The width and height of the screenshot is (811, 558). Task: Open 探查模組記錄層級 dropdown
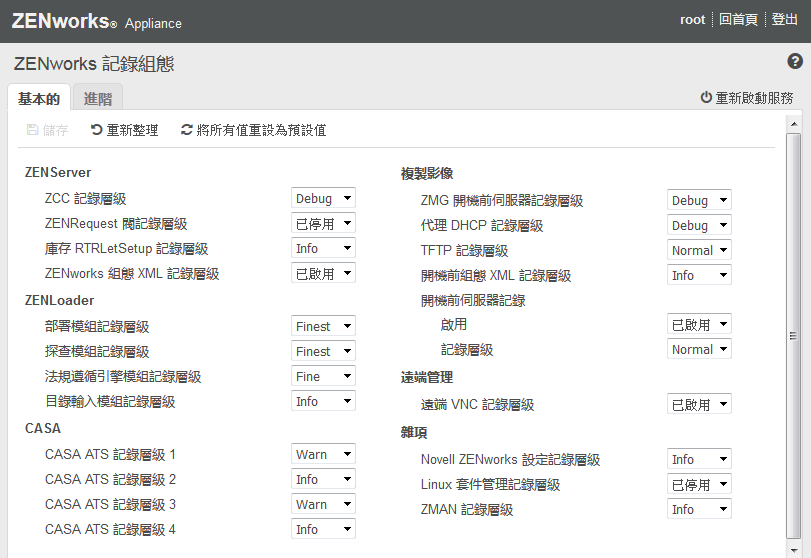323,351
